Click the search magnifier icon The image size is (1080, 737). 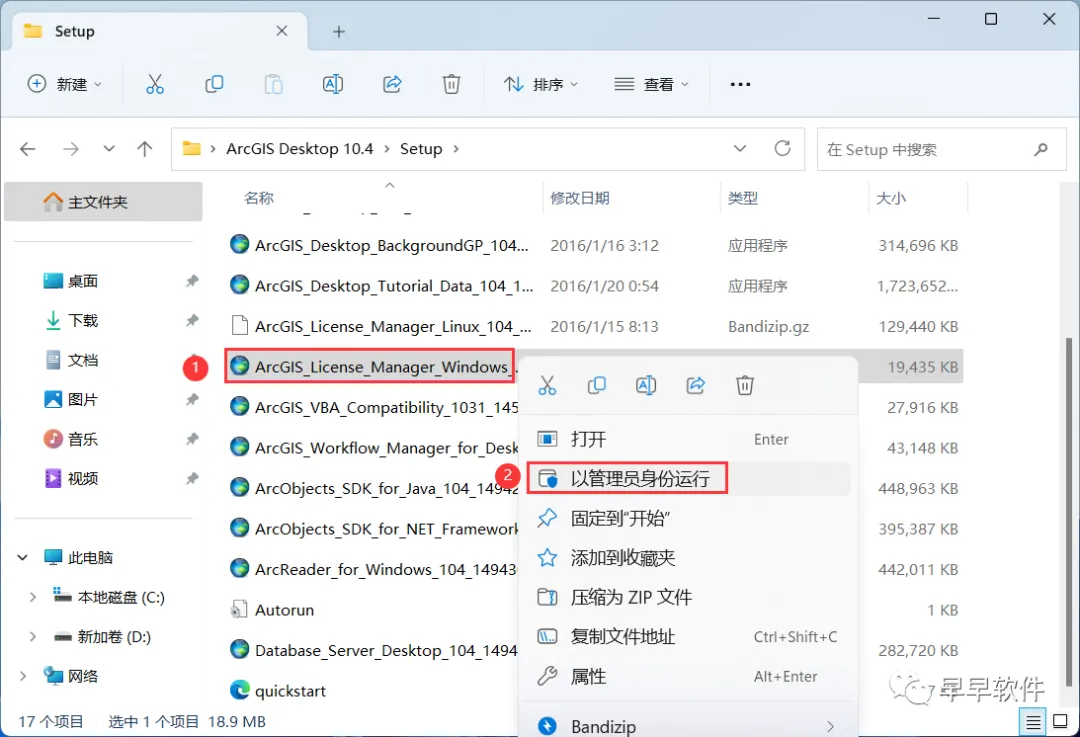[x=1041, y=149]
